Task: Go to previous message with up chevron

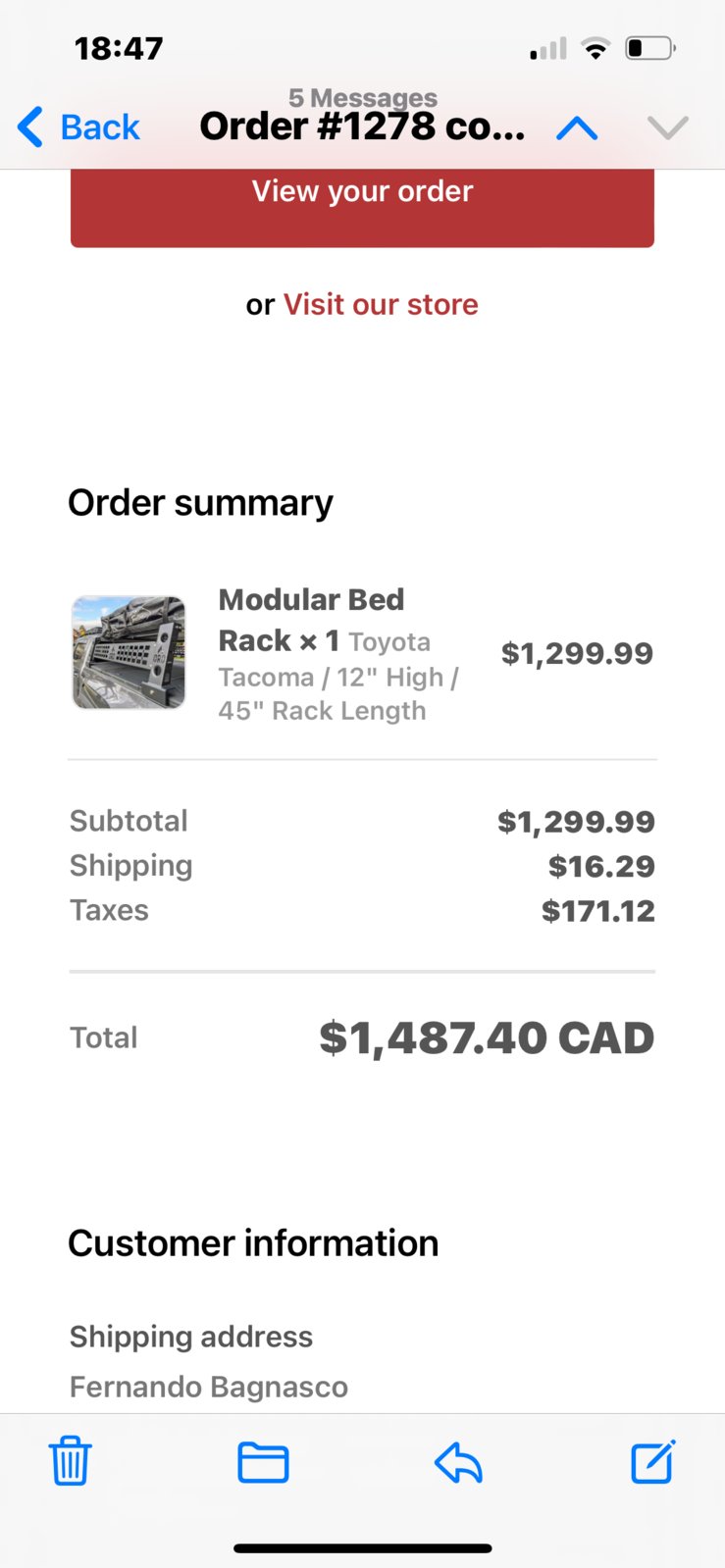Action: (577, 128)
